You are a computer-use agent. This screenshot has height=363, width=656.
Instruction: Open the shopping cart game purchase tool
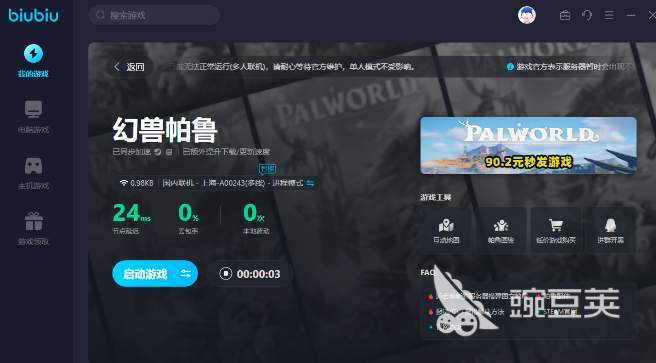click(556, 230)
